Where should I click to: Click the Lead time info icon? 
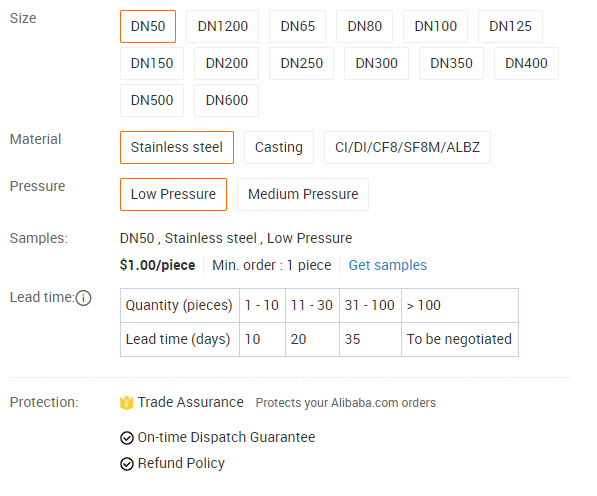83,298
